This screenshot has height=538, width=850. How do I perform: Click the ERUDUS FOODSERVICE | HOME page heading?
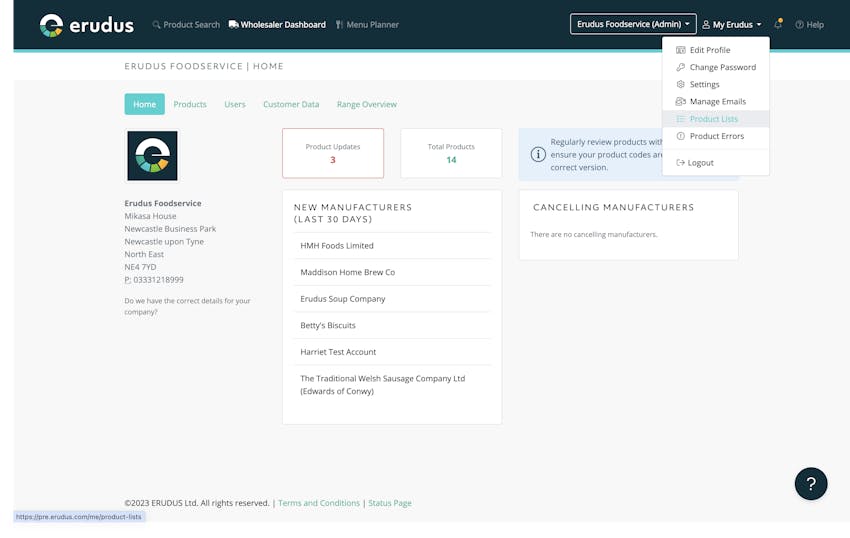204,66
